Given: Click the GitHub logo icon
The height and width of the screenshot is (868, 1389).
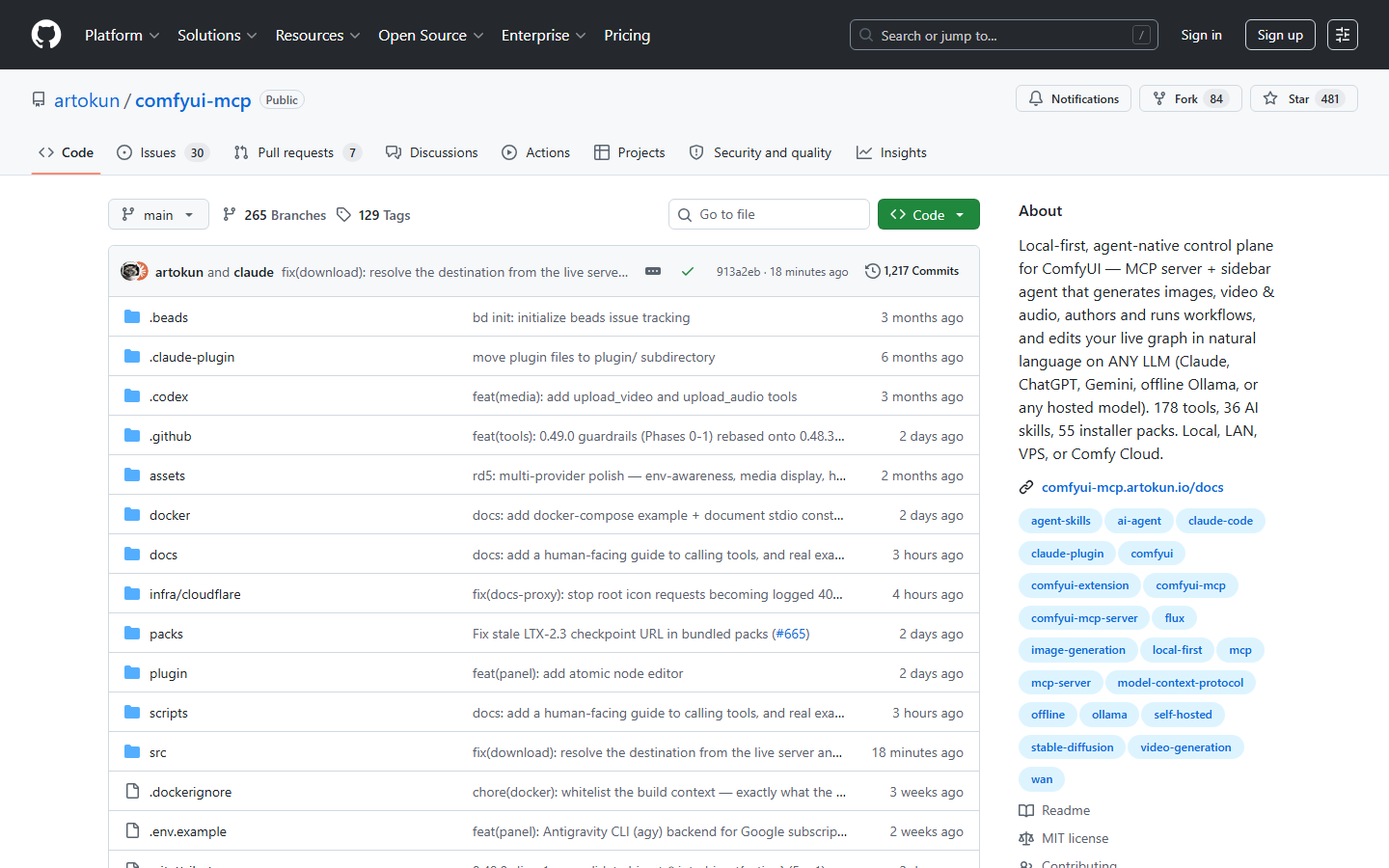Looking at the screenshot, I should [46, 35].
